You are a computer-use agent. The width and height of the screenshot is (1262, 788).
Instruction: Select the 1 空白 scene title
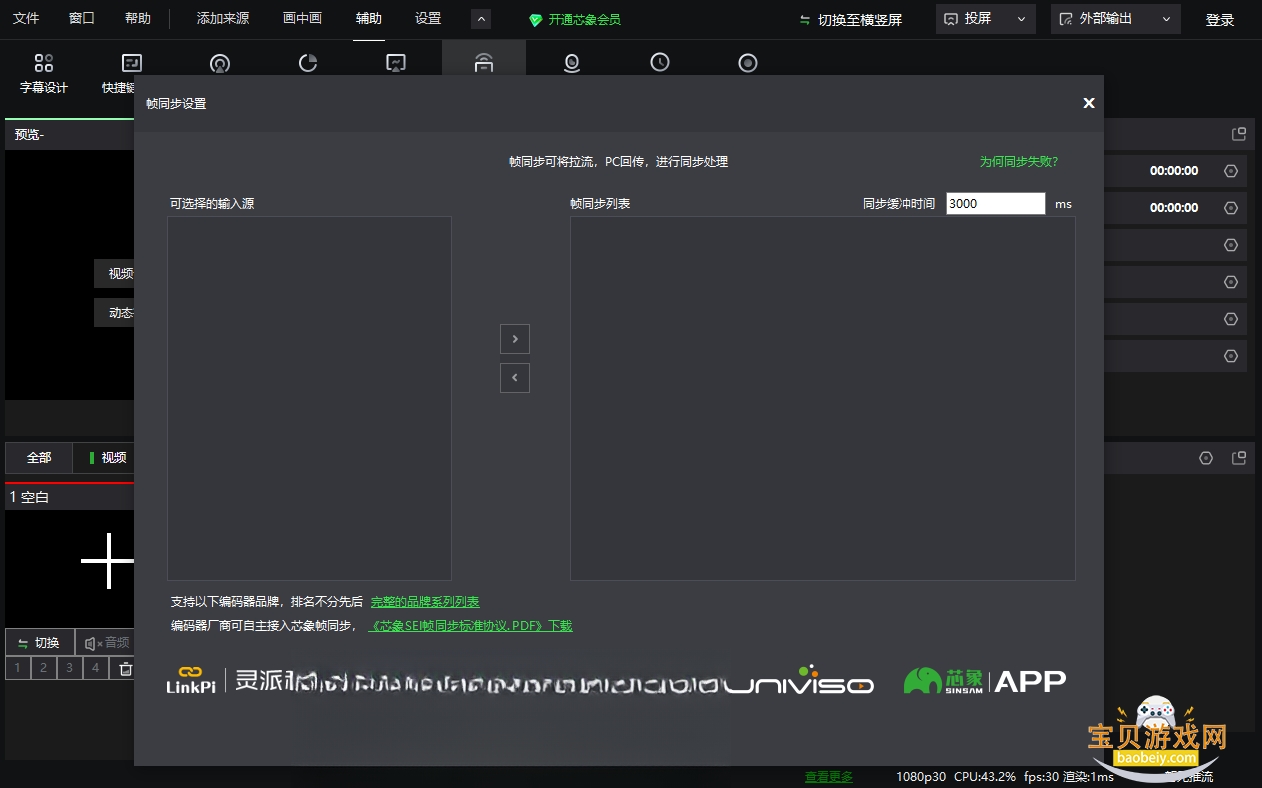30,497
